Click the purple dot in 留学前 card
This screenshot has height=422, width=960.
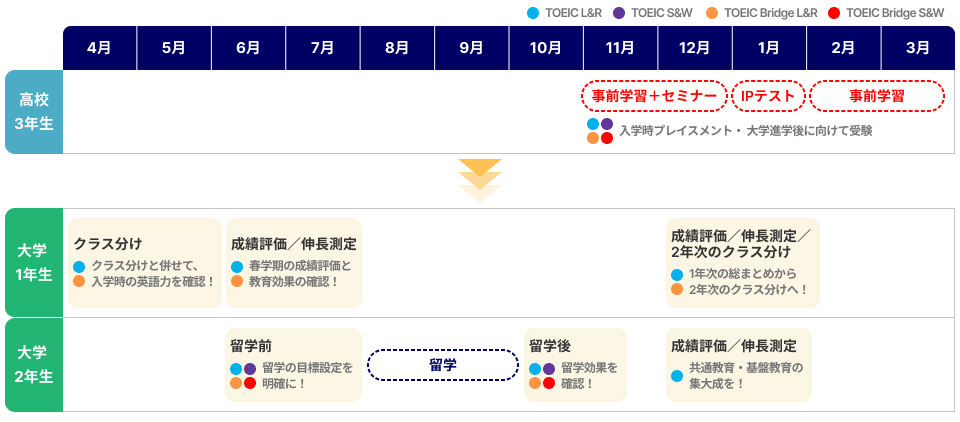(250, 369)
